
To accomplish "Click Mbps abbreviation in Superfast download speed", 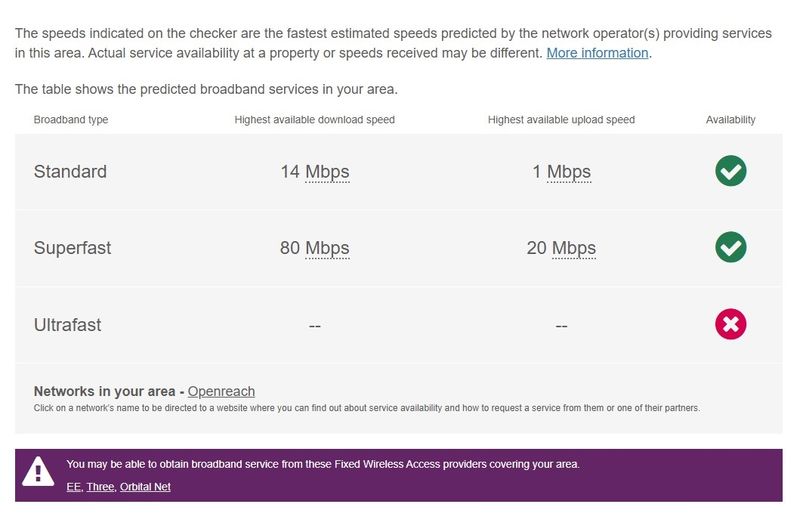I will pos(327,248).
